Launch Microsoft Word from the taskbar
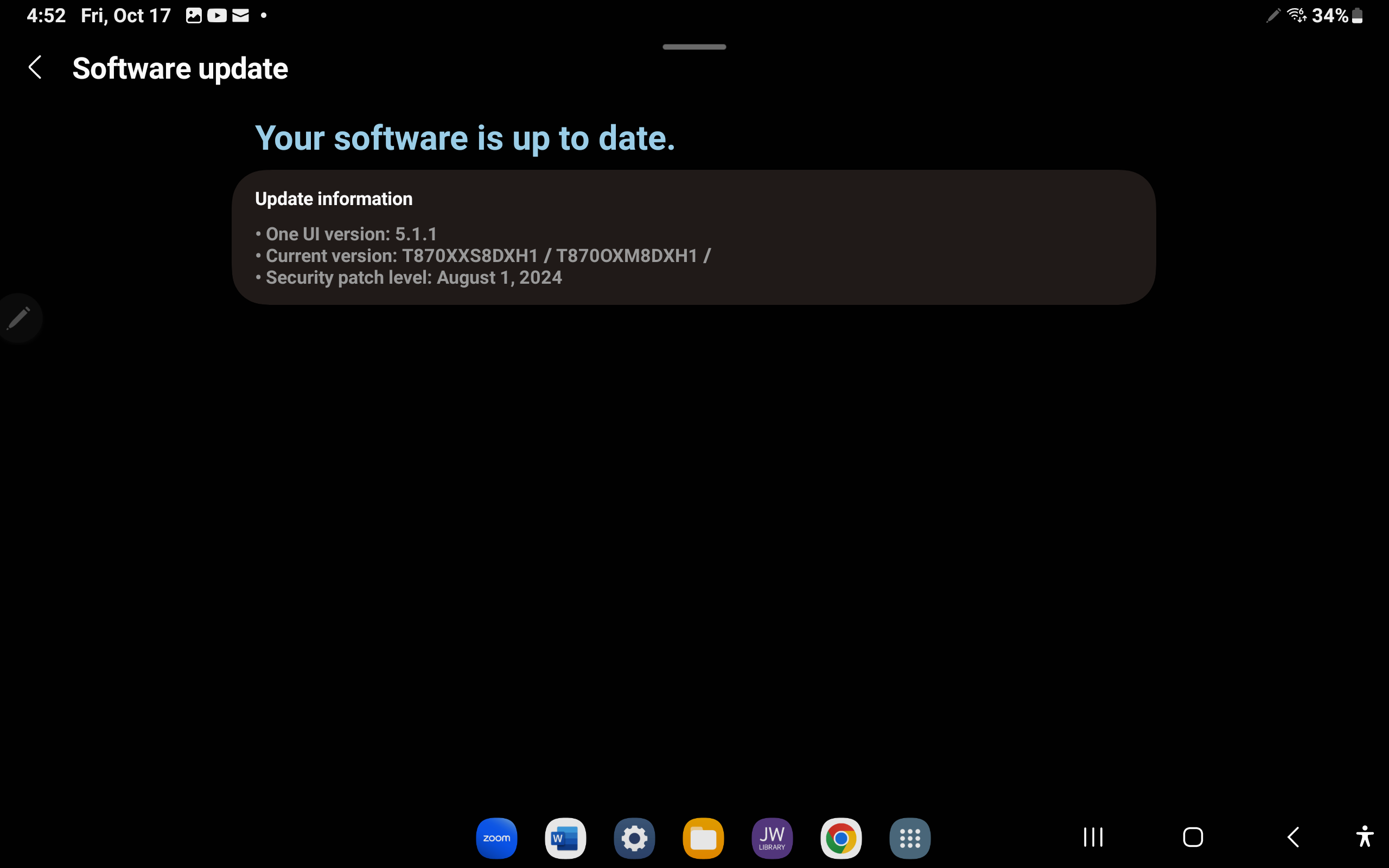This screenshot has height=868, width=1389. 565,838
